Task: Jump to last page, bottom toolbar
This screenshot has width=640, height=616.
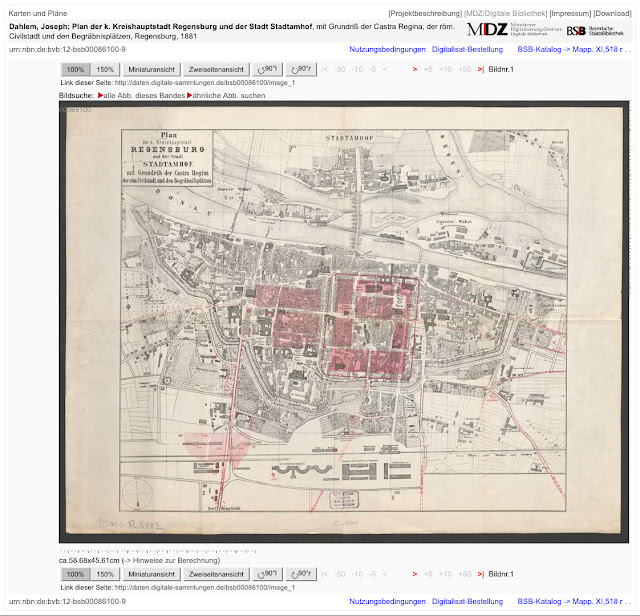Action: click(x=480, y=574)
